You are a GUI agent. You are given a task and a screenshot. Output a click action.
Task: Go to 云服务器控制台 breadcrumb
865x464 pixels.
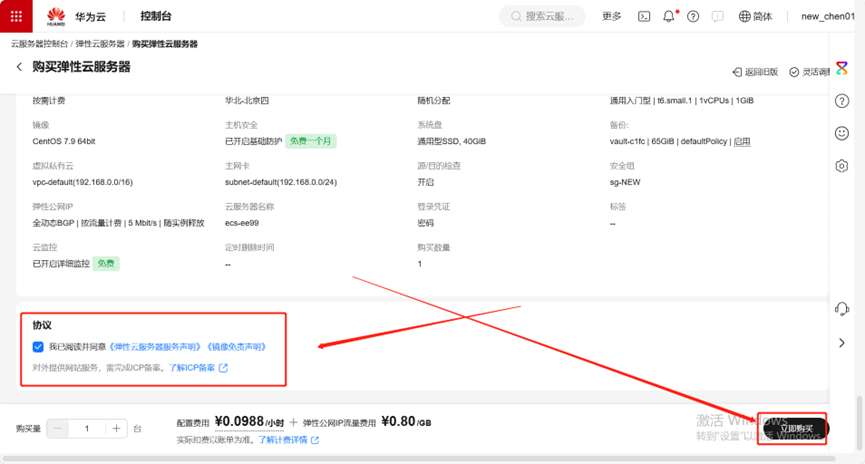click(40, 44)
